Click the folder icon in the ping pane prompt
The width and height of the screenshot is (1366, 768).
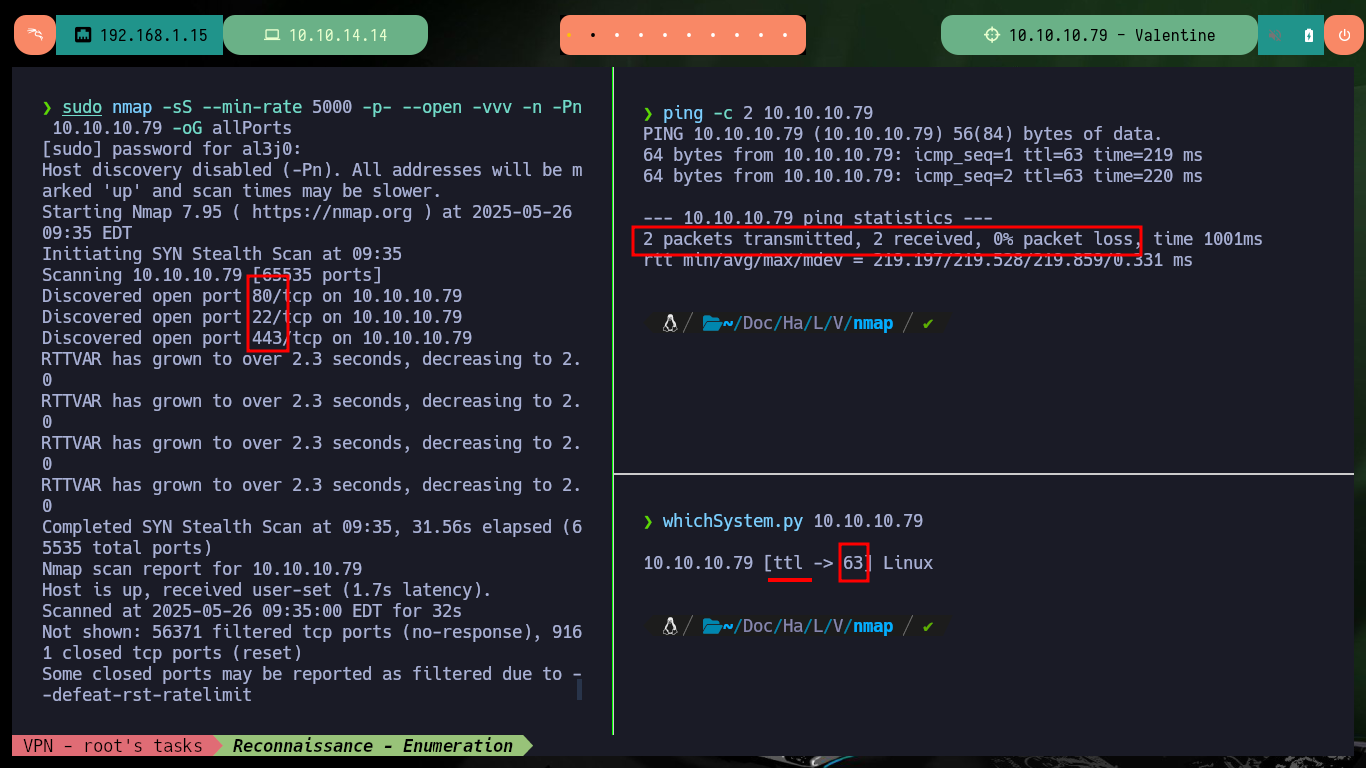coord(712,323)
